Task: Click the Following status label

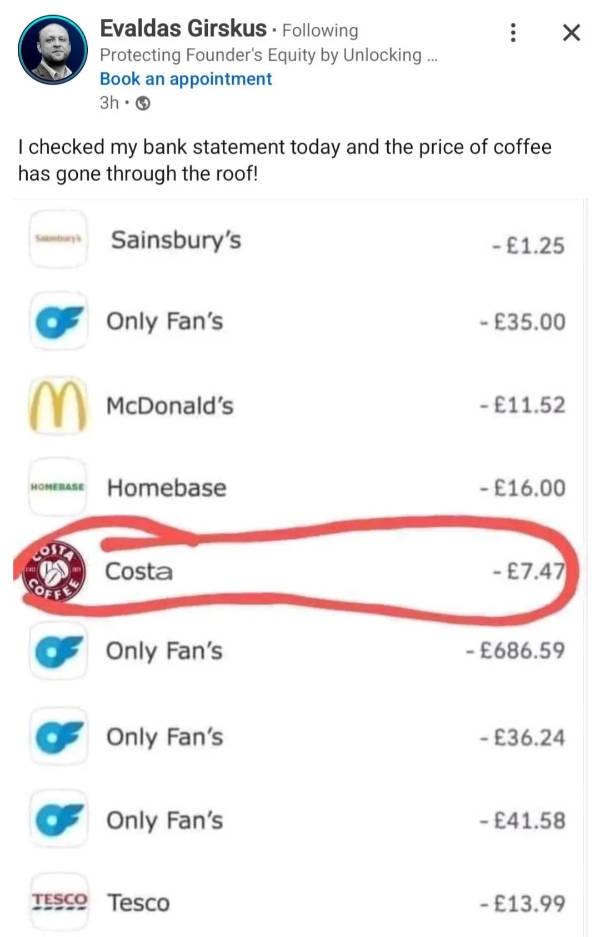Action: 320,30
